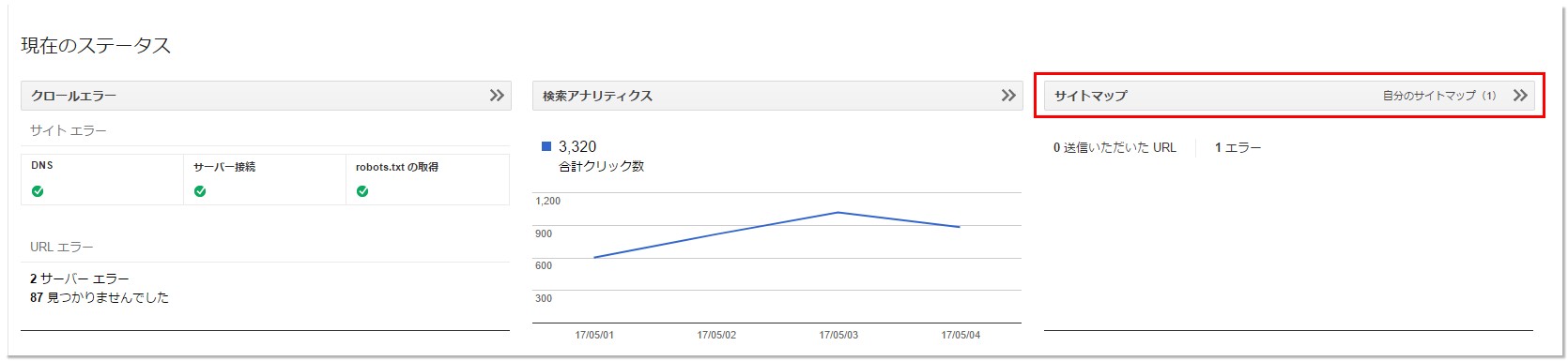Click the 自分のサイトマップ (1) link
Viewport: 1568px width, 361px height.
(x=1439, y=96)
